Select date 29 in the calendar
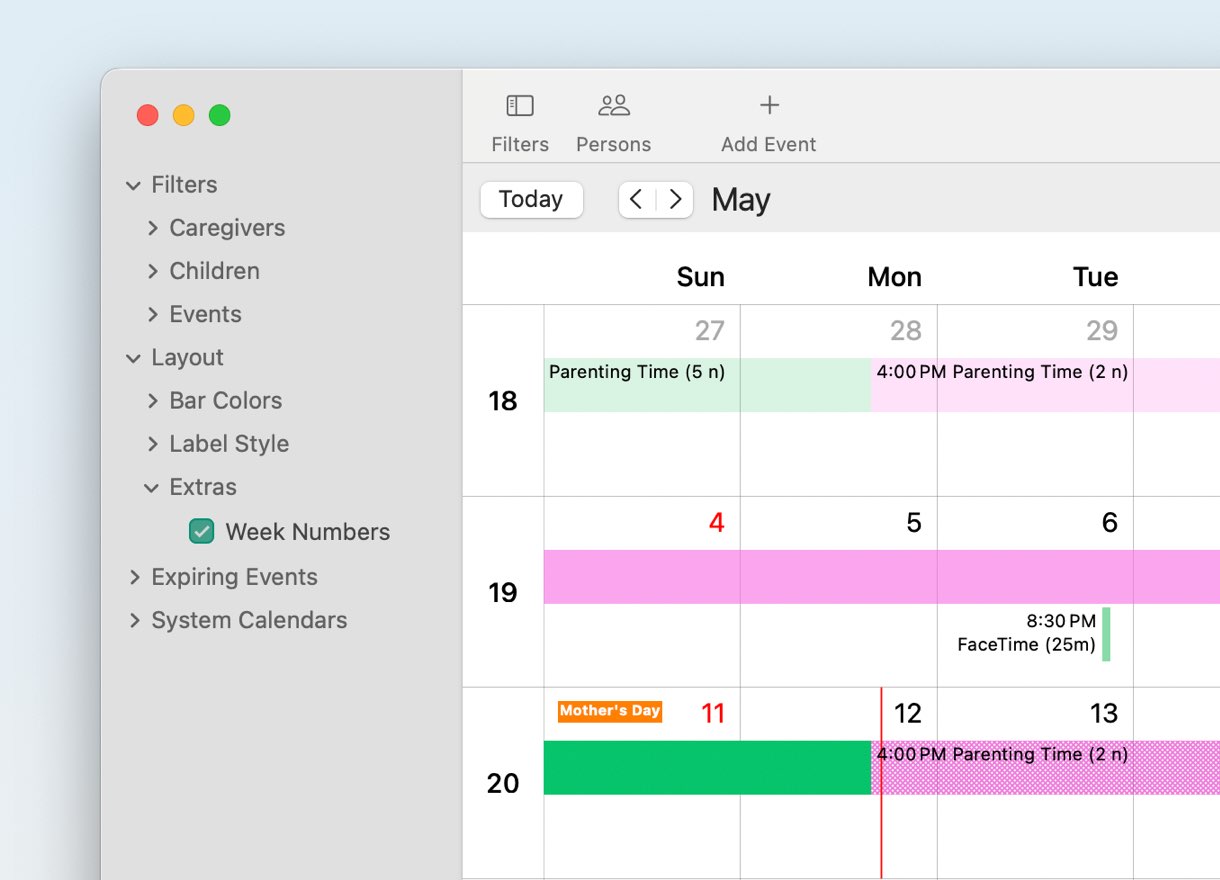The width and height of the screenshot is (1220, 880). click(x=1102, y=331)
